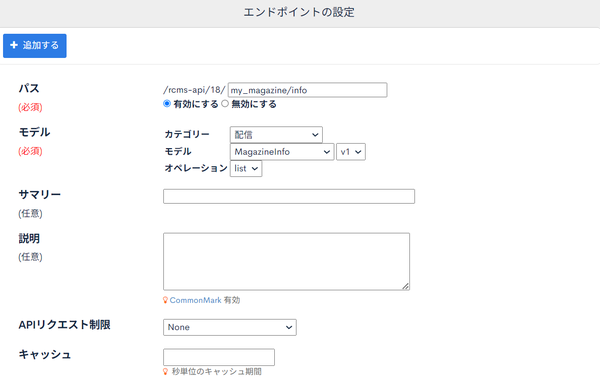
Task: Open the カテゴリー dropdown showing 配信
Action: (276, 135)
